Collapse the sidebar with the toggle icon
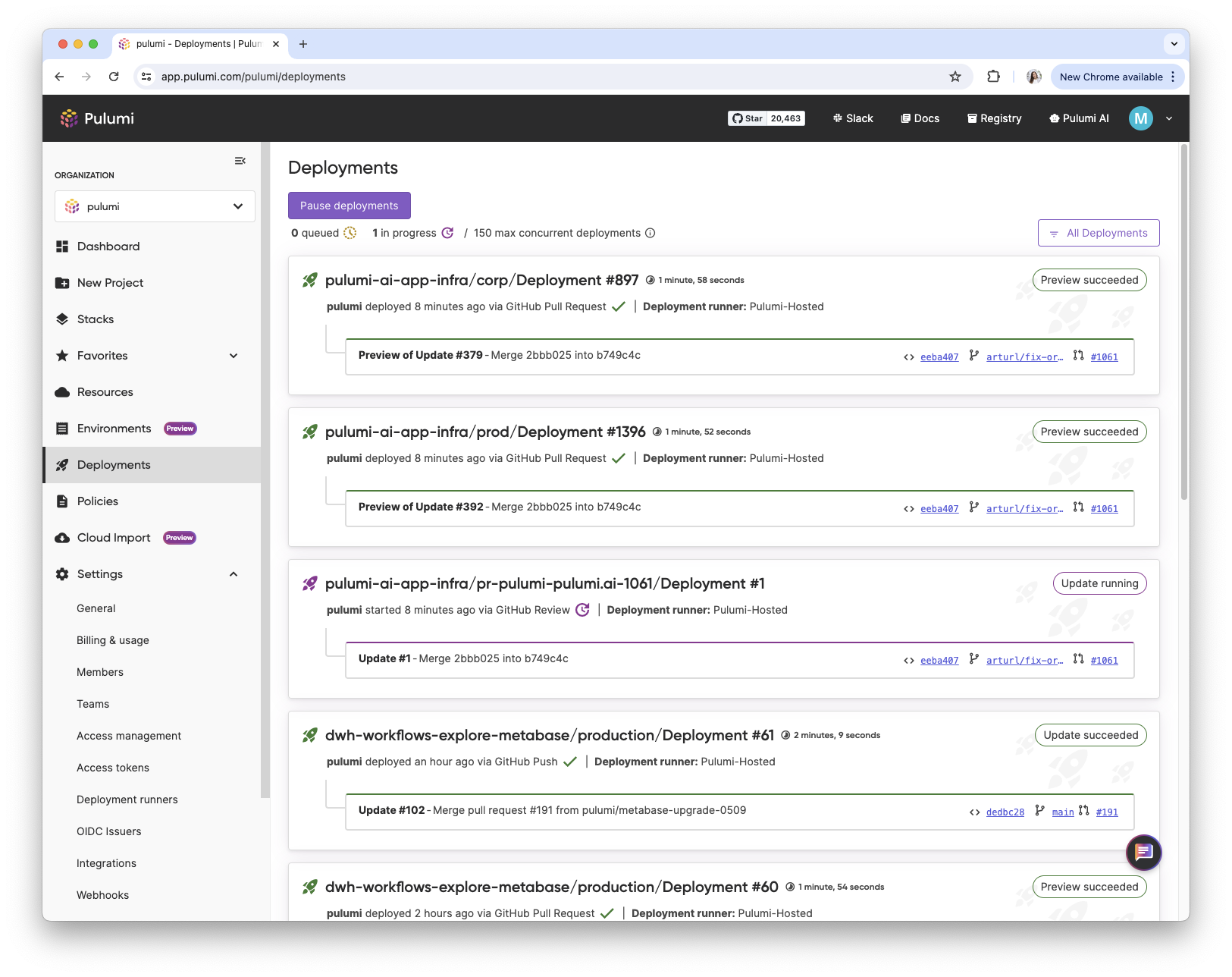 [240, 161]
